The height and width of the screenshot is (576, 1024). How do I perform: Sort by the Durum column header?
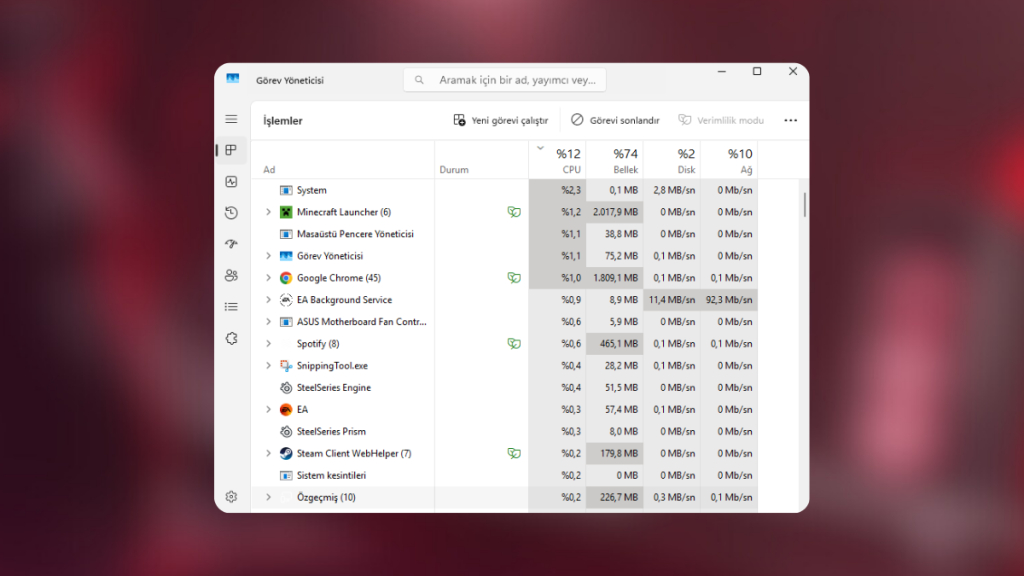pos(482,160)
